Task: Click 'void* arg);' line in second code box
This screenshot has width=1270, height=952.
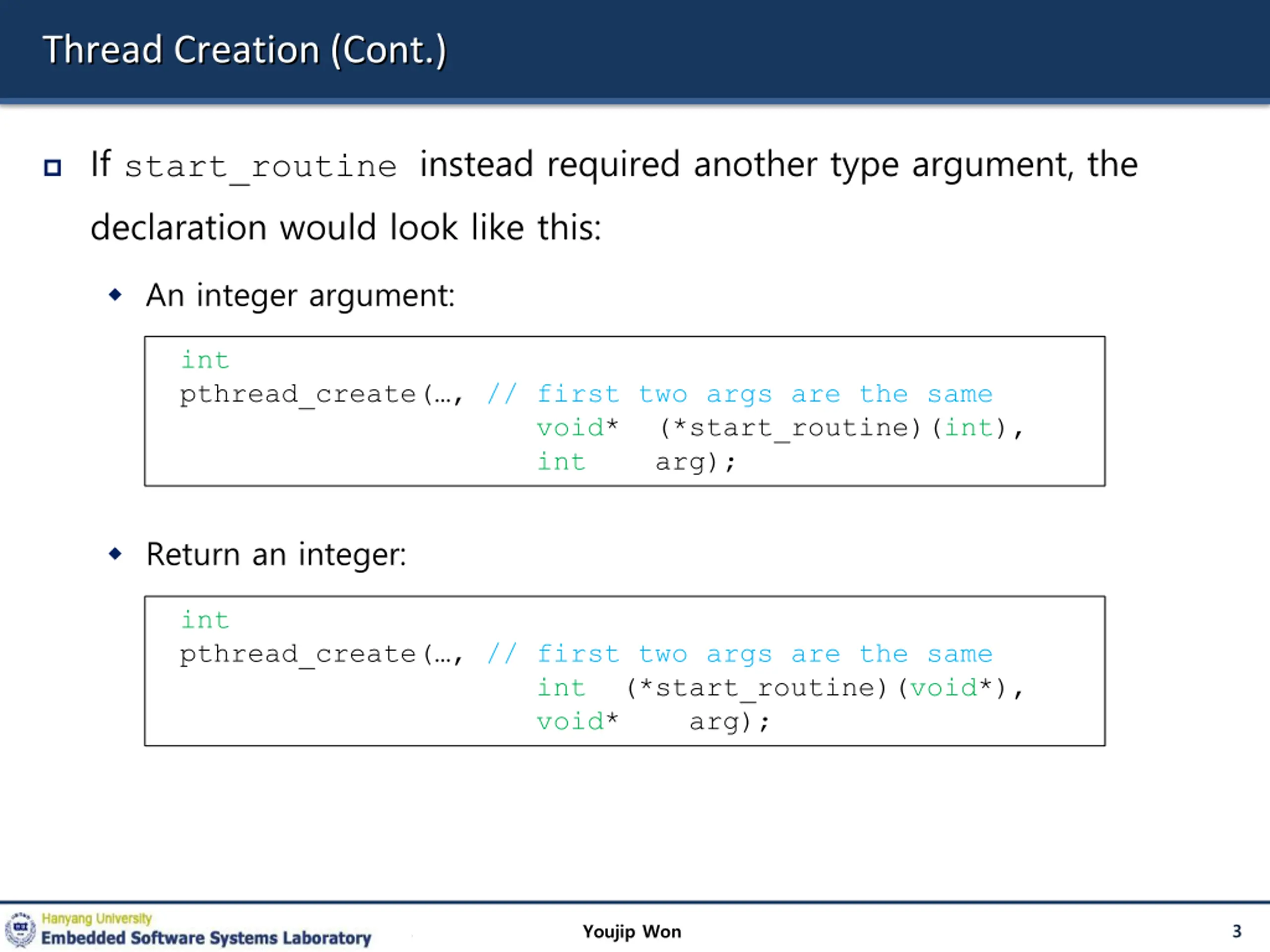Action: [653, 722]
